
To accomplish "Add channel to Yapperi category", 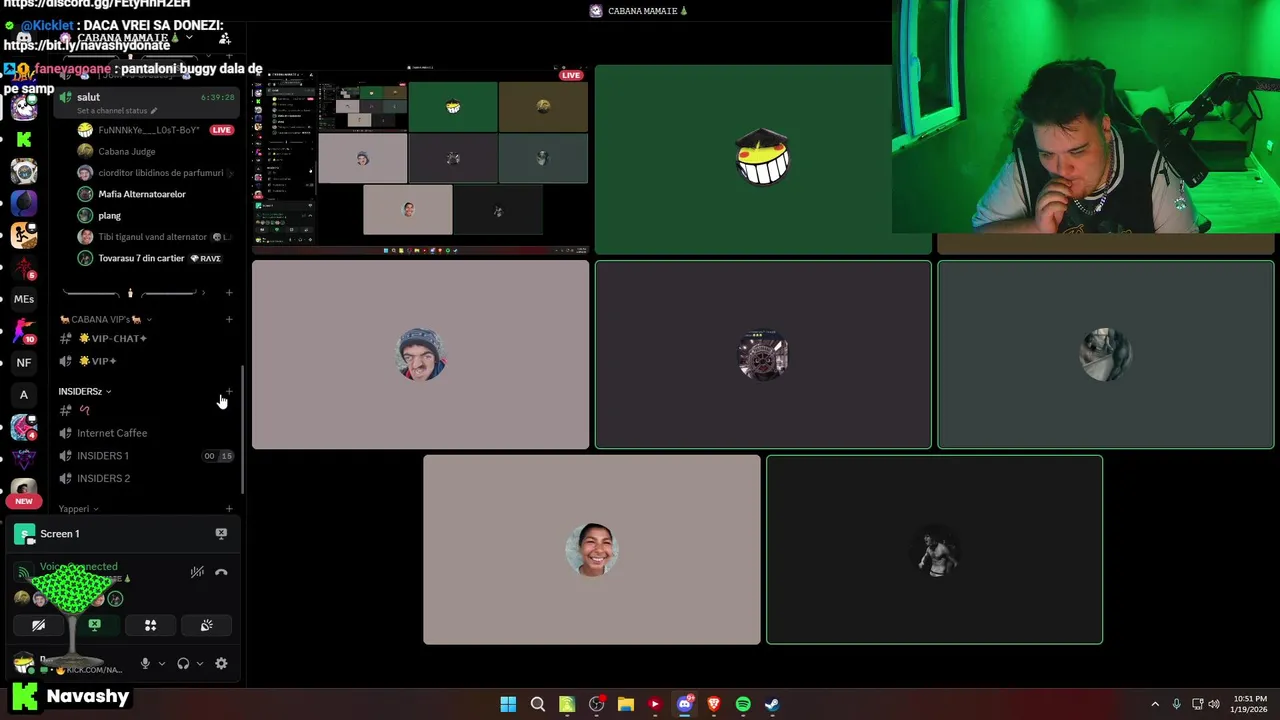I will [x=229, y=509].
